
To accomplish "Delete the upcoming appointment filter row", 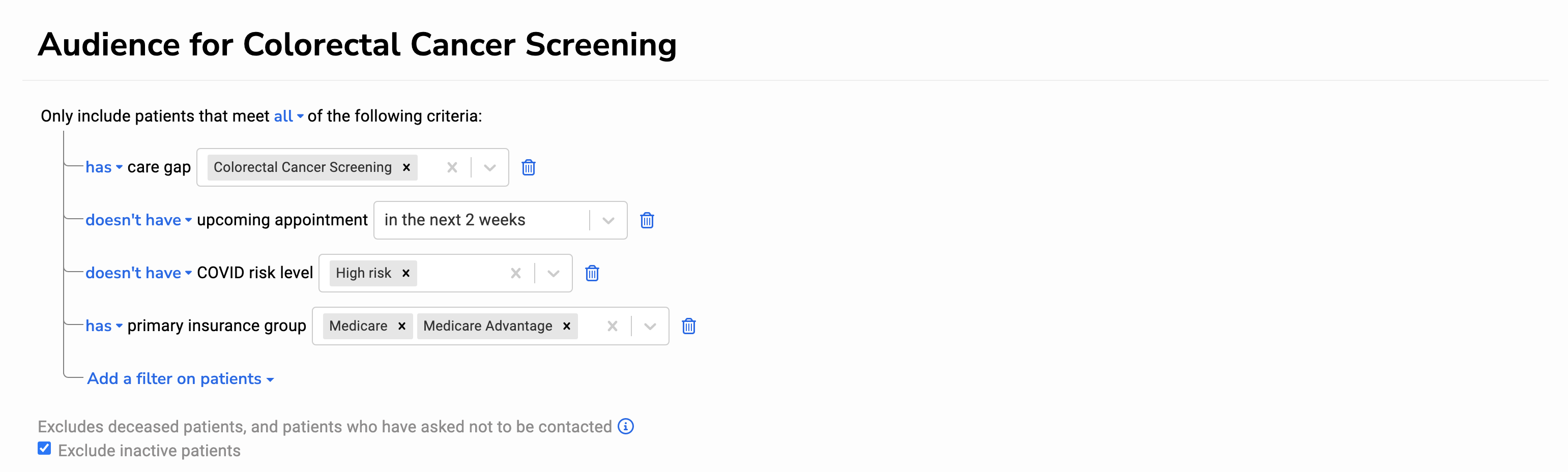I will [647, 220].
